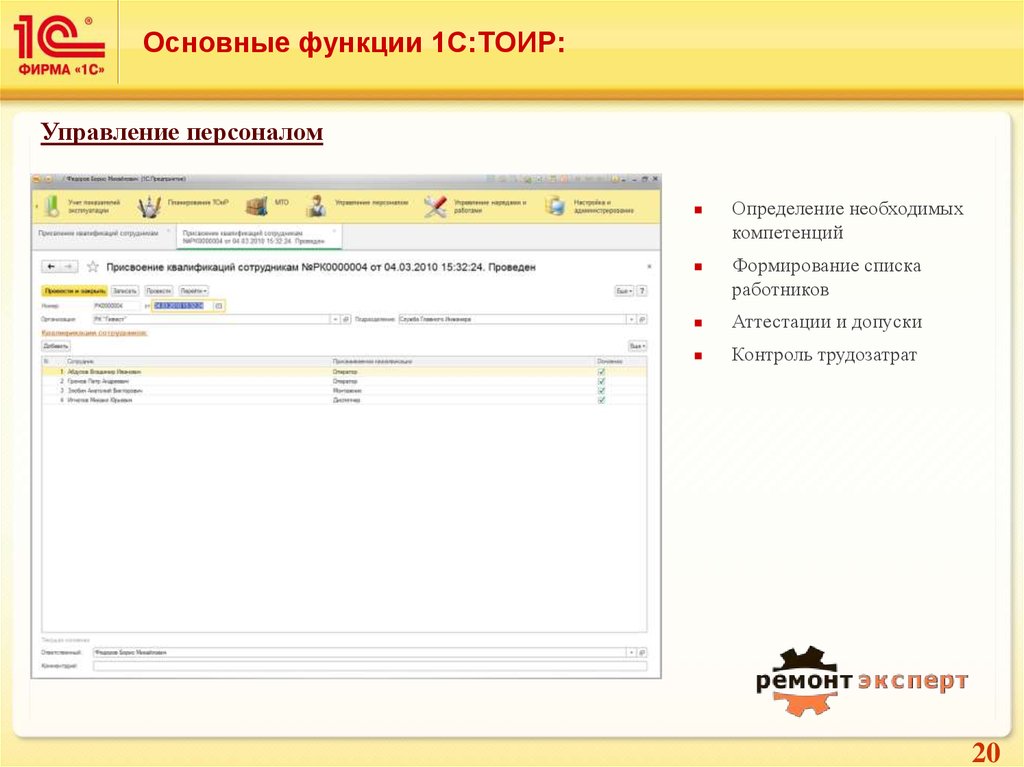Toggle the Основная checkbox for Гренов
This screenshot has width=1024, height=767.
coord(601,381)
